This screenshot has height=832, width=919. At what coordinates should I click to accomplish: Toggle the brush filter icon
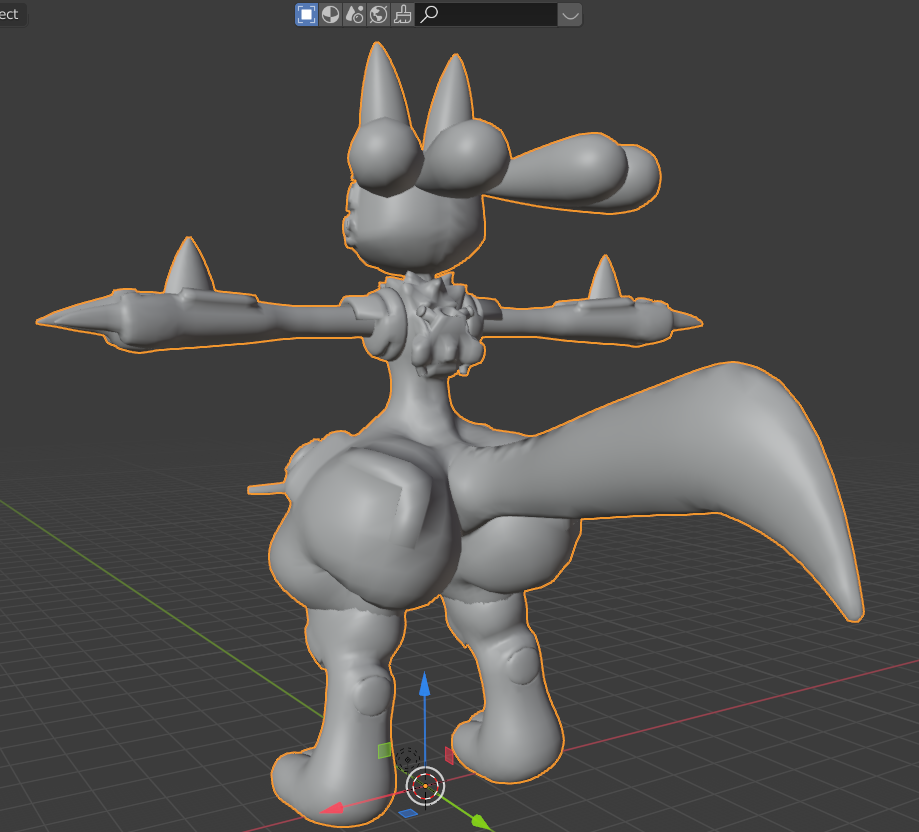click(402, 14)
